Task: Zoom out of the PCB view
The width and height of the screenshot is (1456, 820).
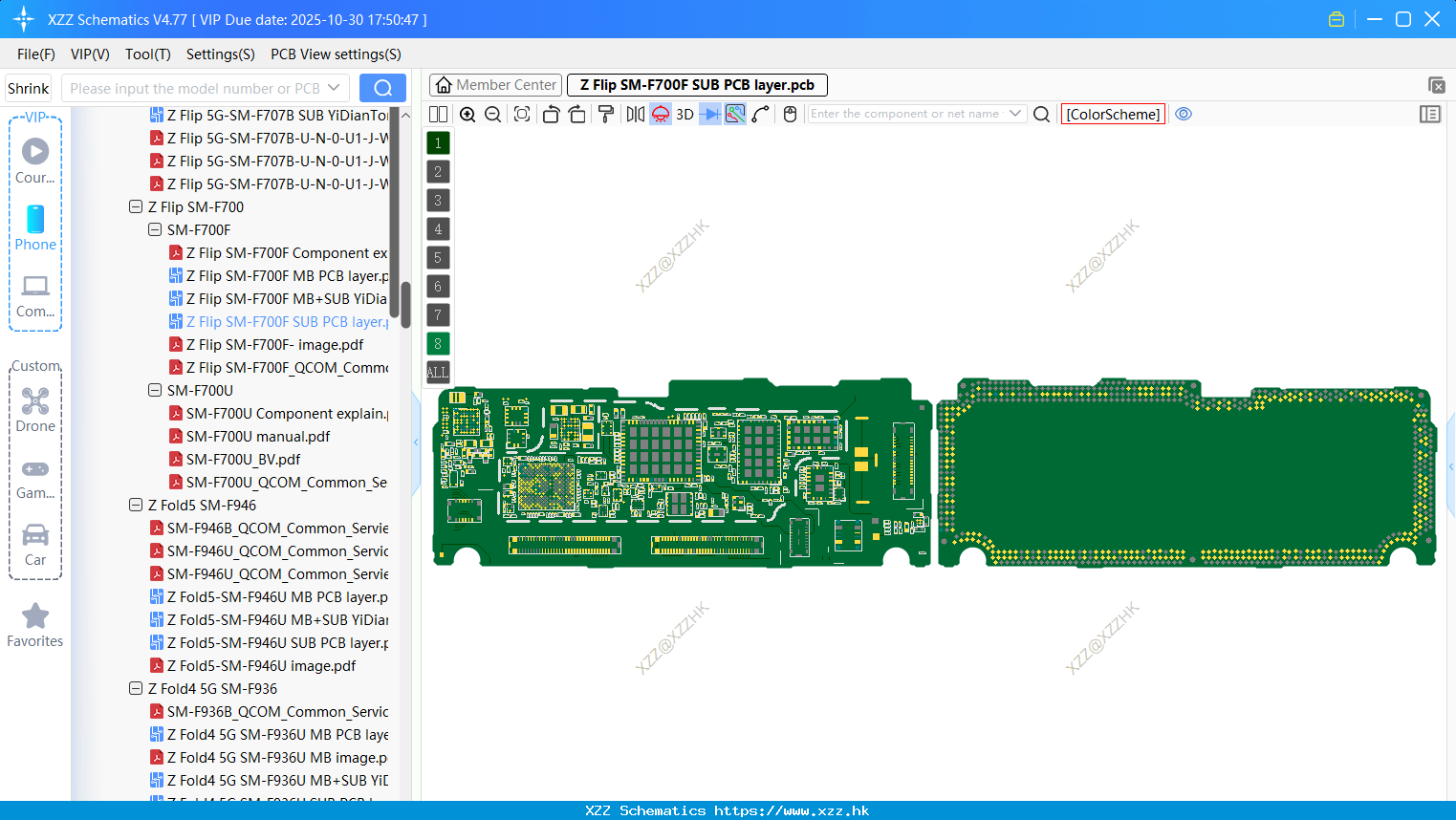Action: pyautogui.click(x=492, y=114)
